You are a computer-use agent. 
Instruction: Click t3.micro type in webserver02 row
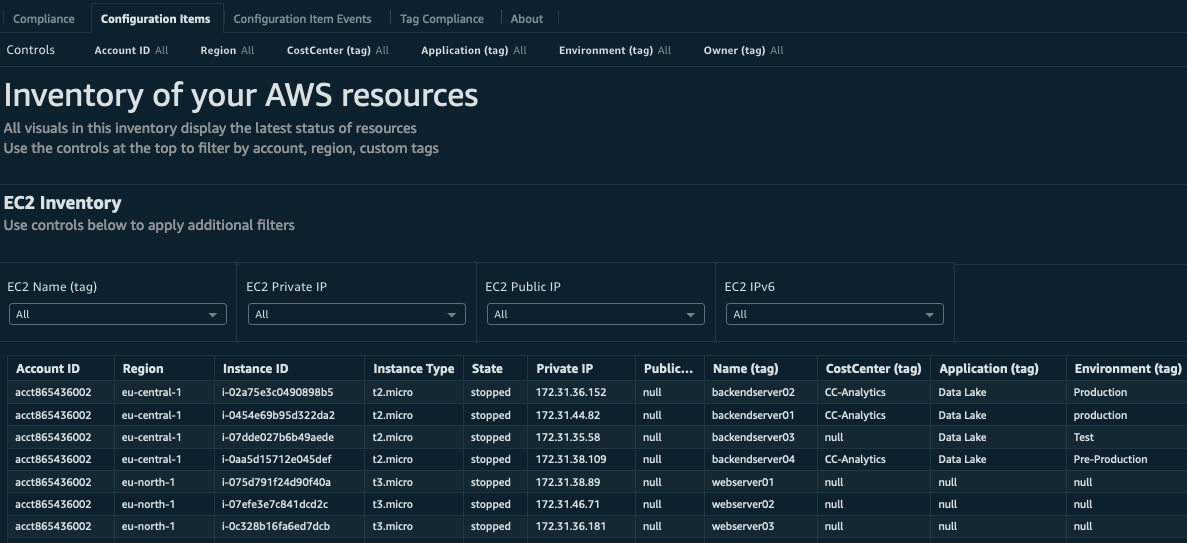click(392, 504)
